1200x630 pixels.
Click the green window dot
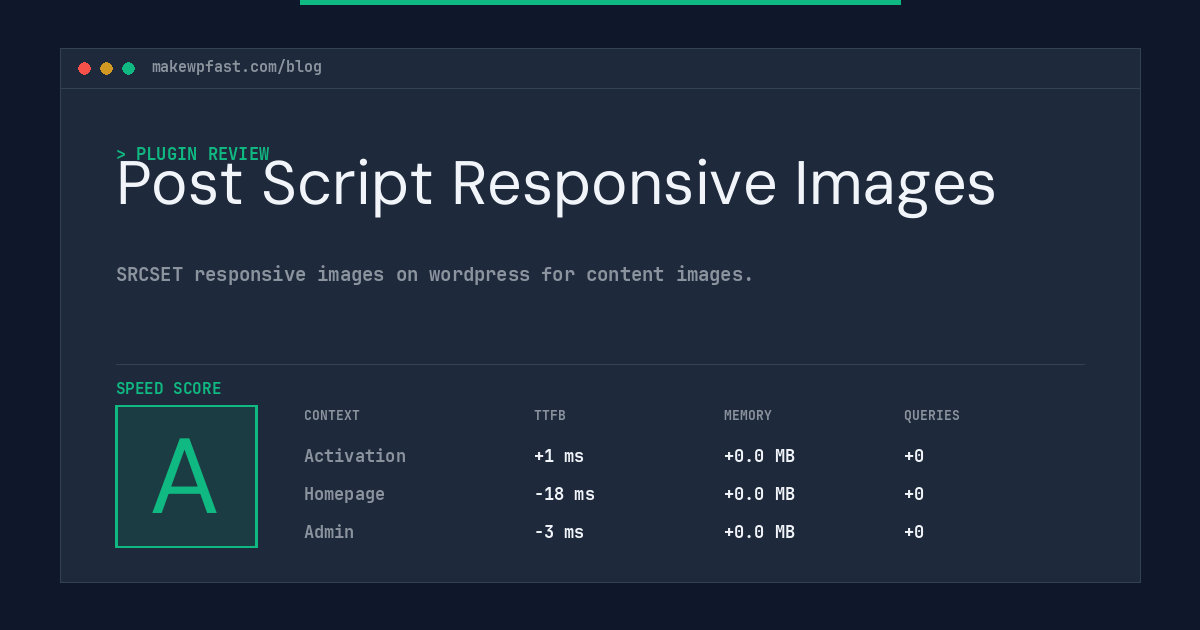pyautogui.click(x=128, y=68)
